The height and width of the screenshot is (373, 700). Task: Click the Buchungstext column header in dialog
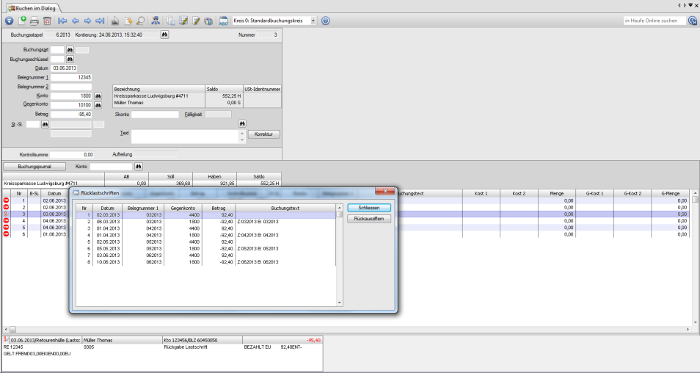pyautogui.click(x=285, y=208)
